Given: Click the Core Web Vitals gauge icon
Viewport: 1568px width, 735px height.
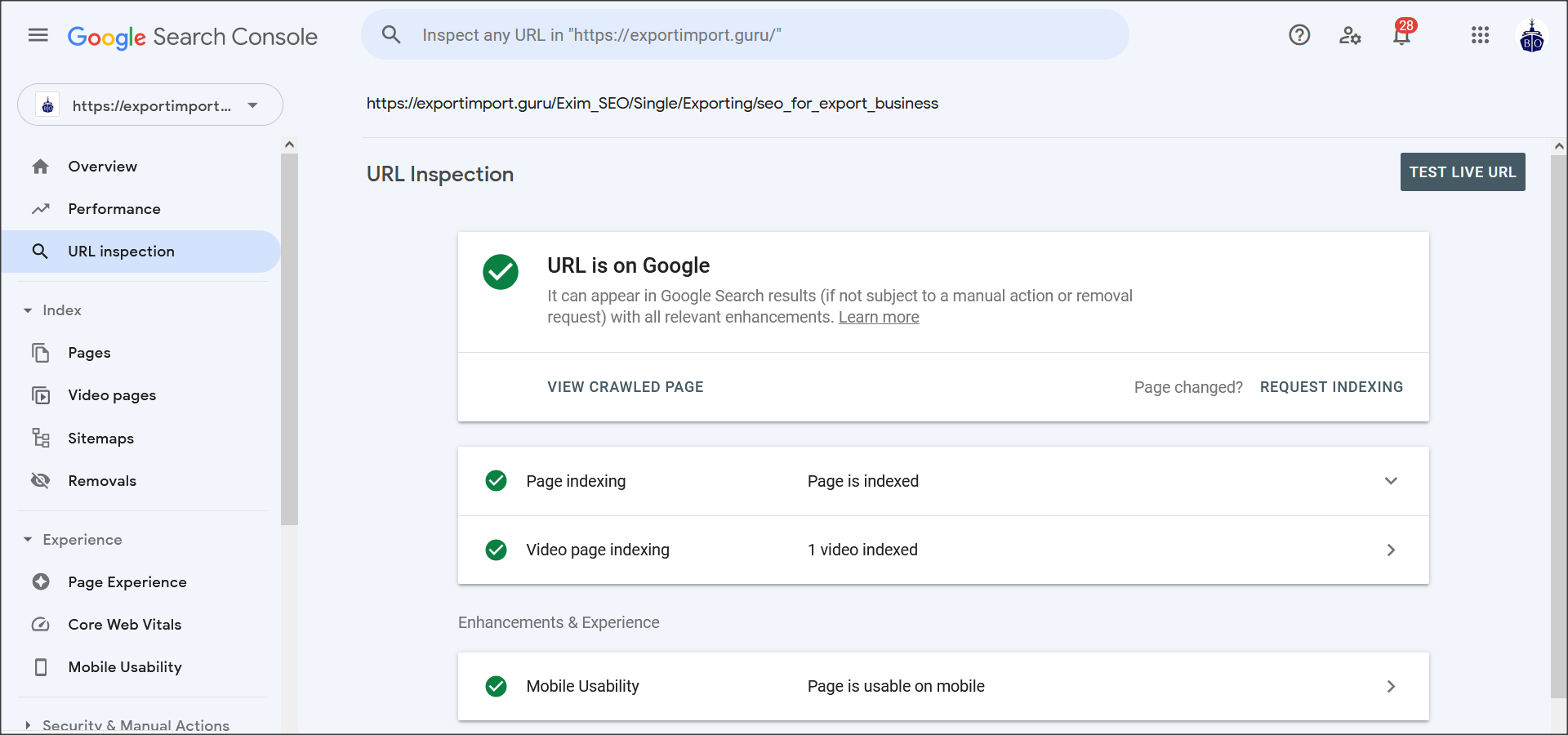Looking at the screenshot, I should [41, 625].
